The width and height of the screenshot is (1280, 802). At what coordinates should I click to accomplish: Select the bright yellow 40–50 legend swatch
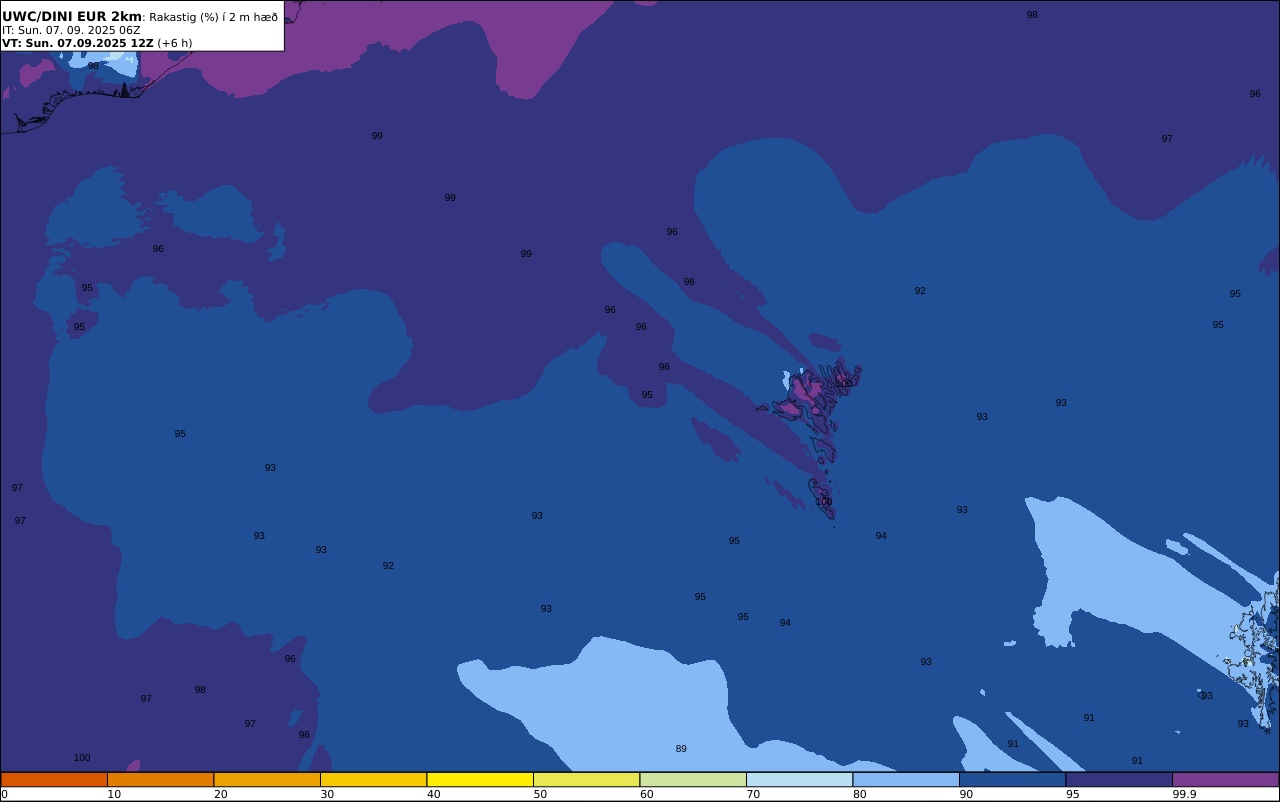(480, 779)
